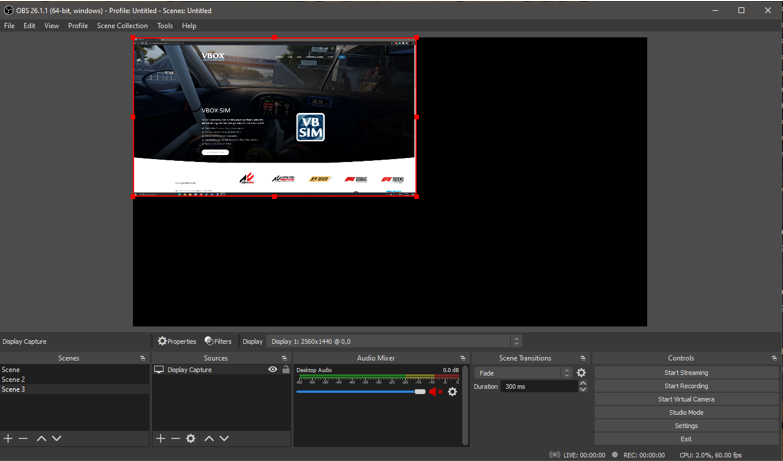This screenshot has width=783, height=461.
Task: Open Settings from the Controls panel
Action: click(686, 426)
